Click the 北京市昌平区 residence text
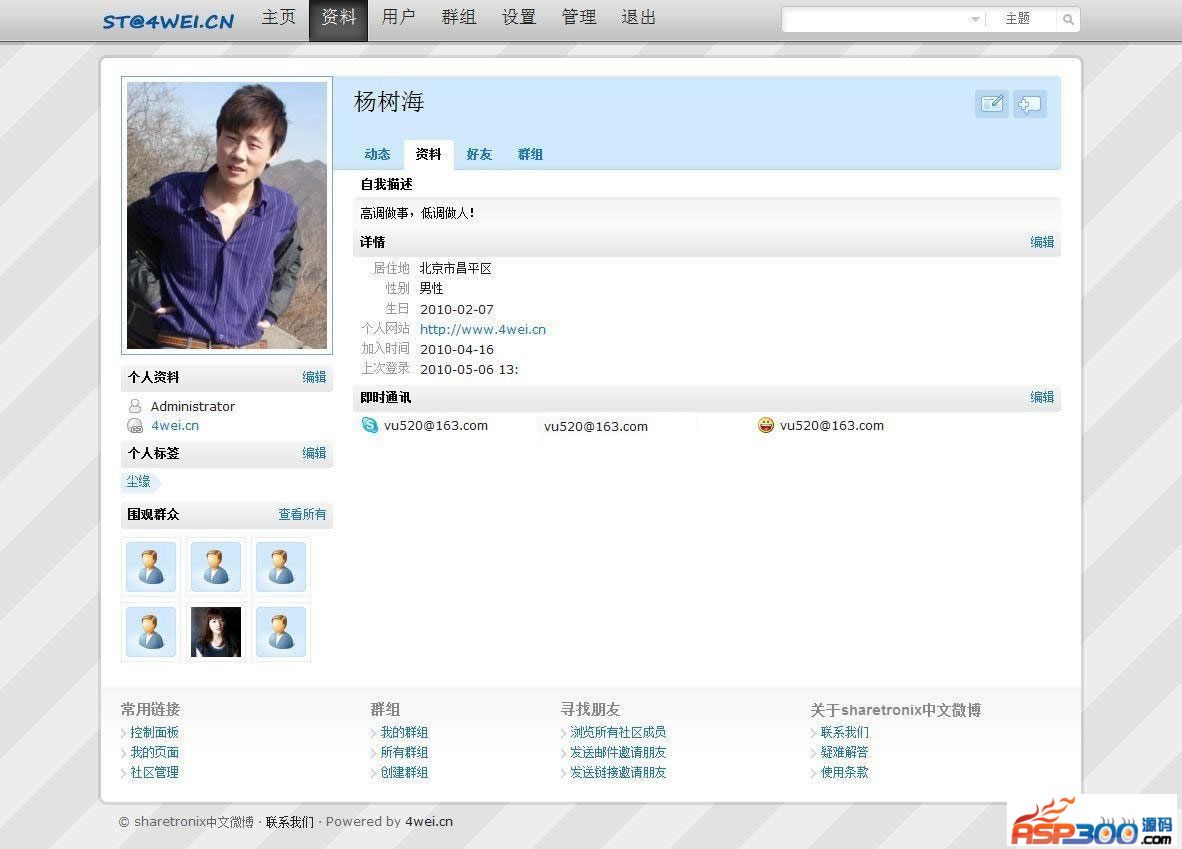This screenshot has width=1182, height=849. 455,268
